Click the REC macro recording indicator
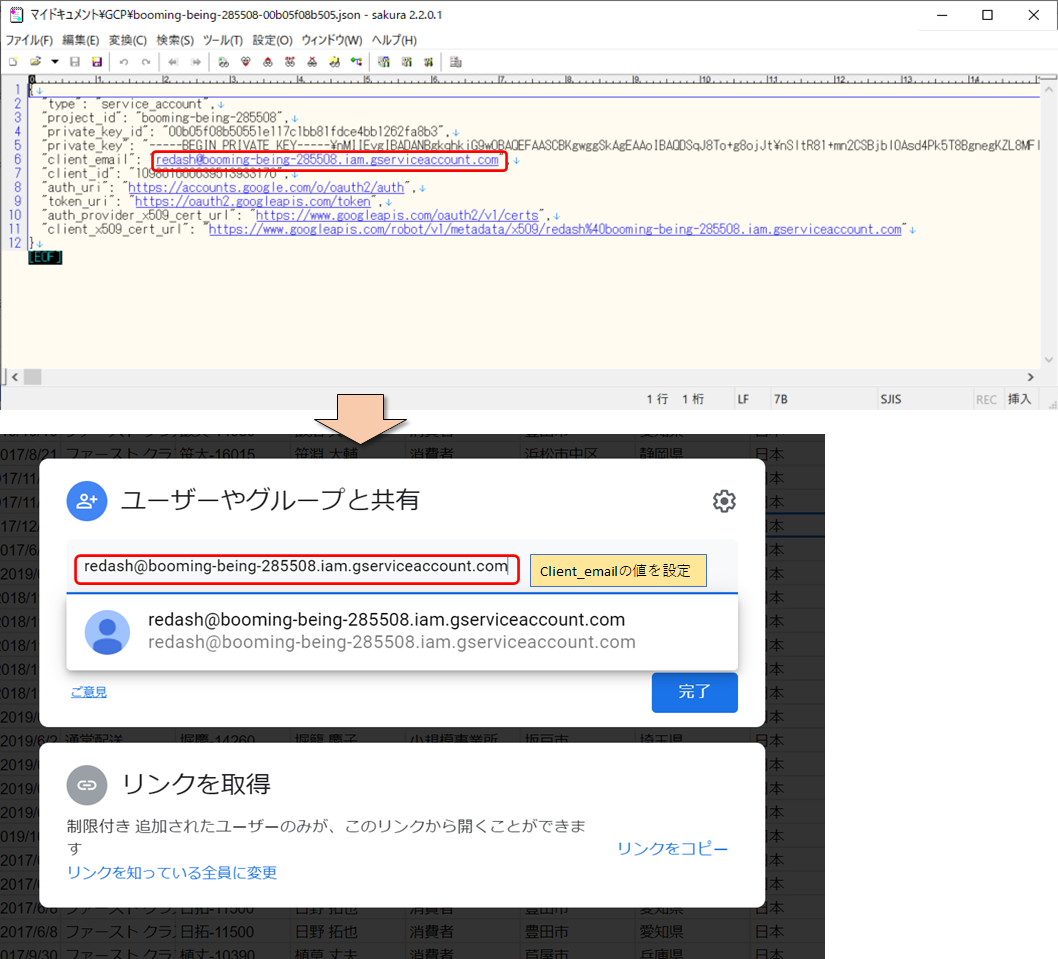Viewport: 1058px width, 959px height. click(985, 398)
